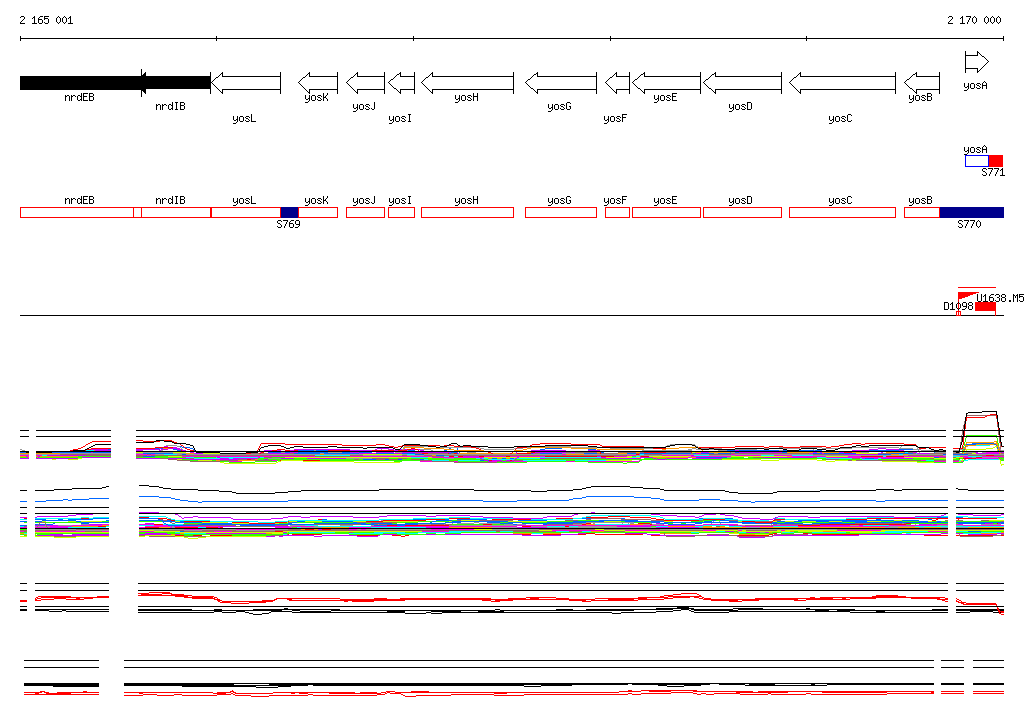Select the long yosC gene arrow
1024x714 pixels.
coord(842,83)
